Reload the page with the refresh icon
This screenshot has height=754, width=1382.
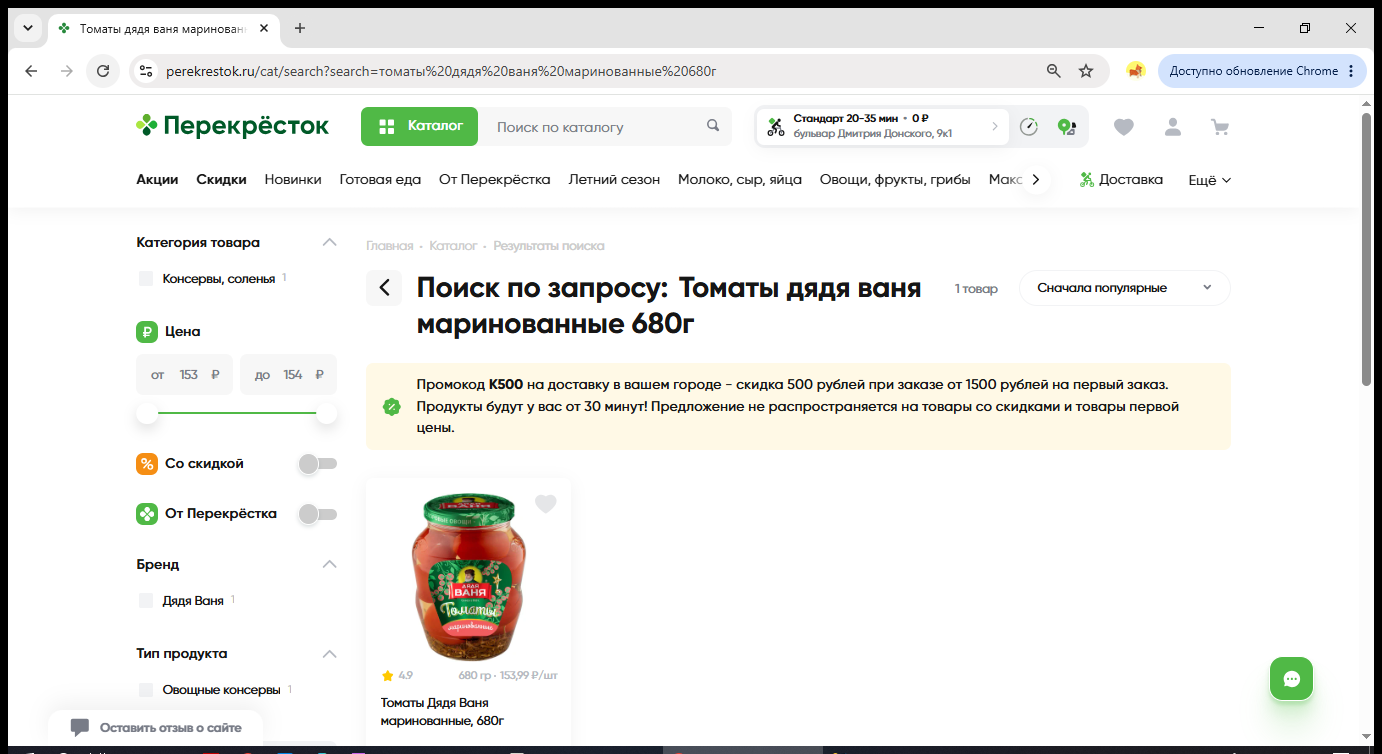coord(102,71)
